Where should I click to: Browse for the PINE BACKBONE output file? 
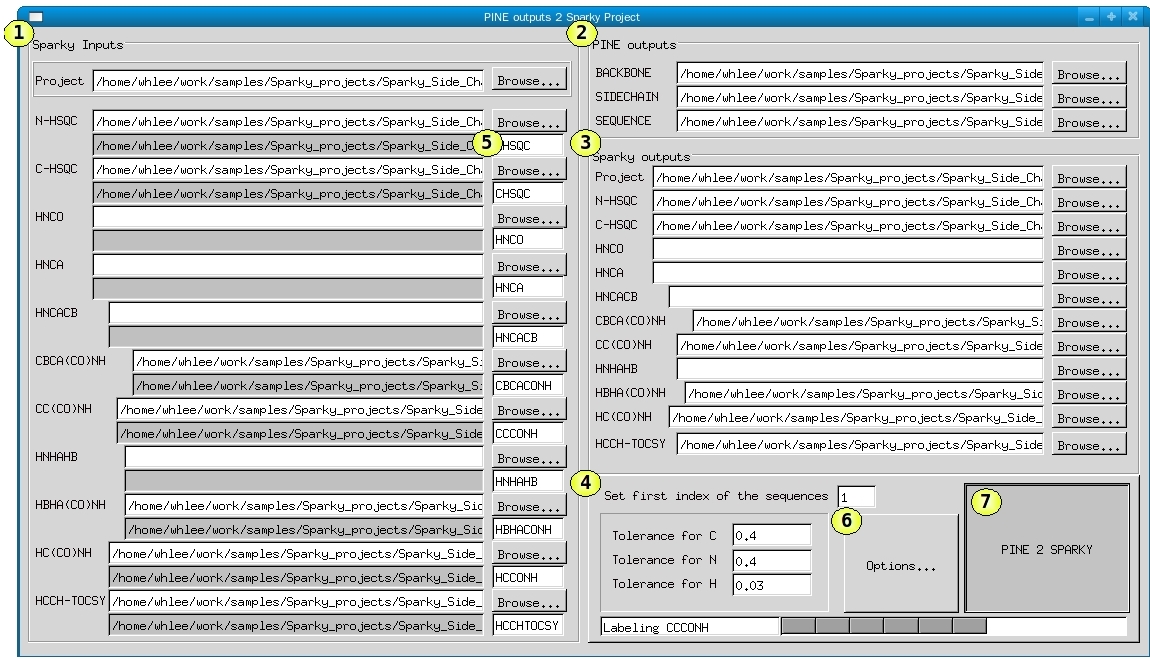coord(1089,74)
